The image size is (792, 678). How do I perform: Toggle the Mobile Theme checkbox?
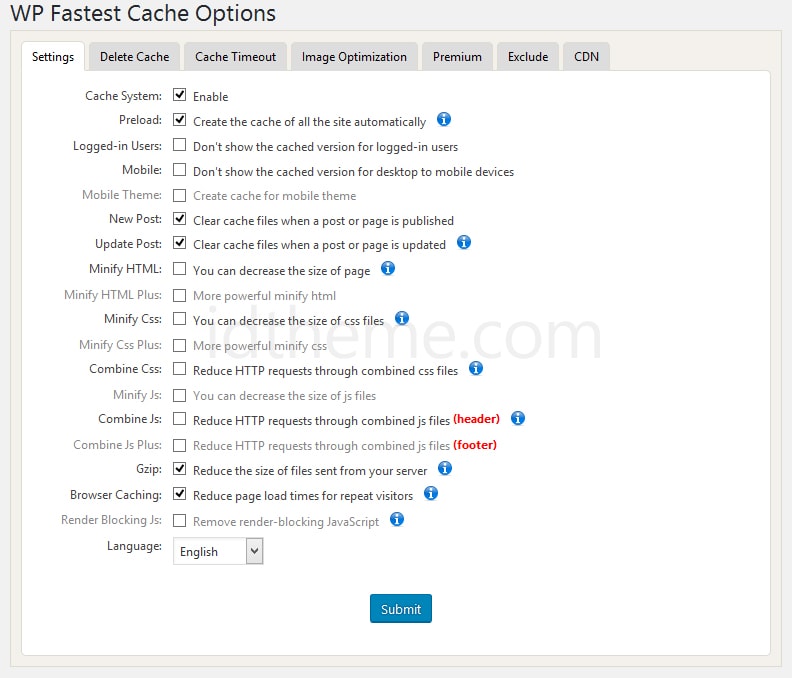tap(179, 195)
